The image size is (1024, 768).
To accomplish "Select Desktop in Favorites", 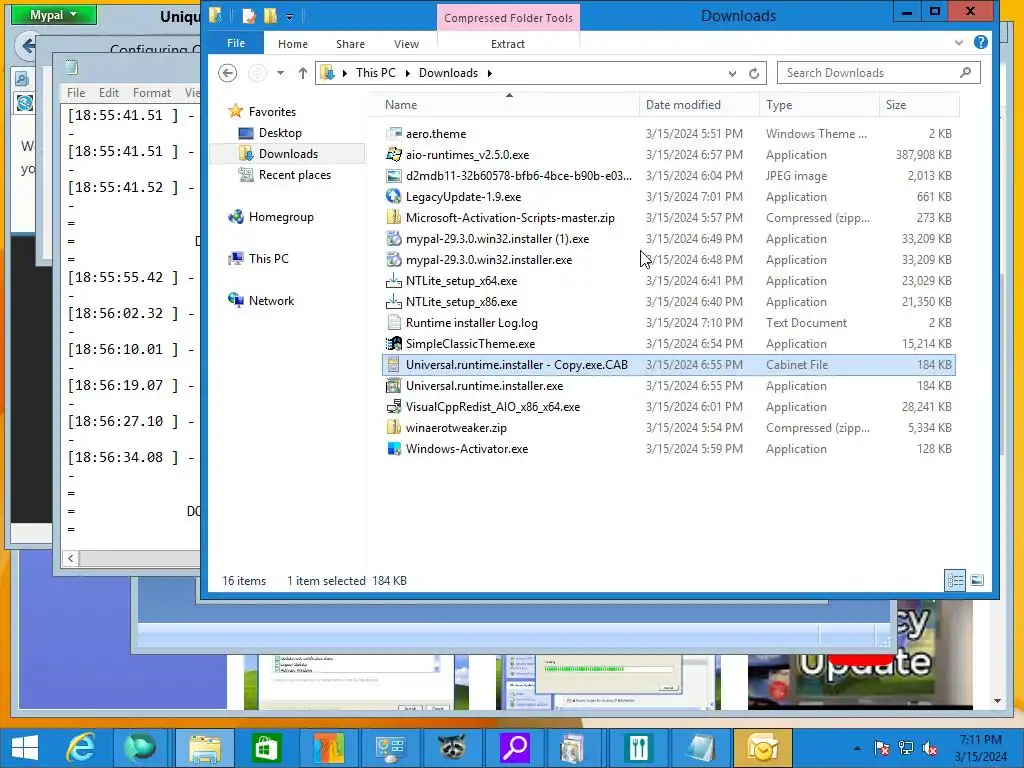I will click(x=280, y=133).
